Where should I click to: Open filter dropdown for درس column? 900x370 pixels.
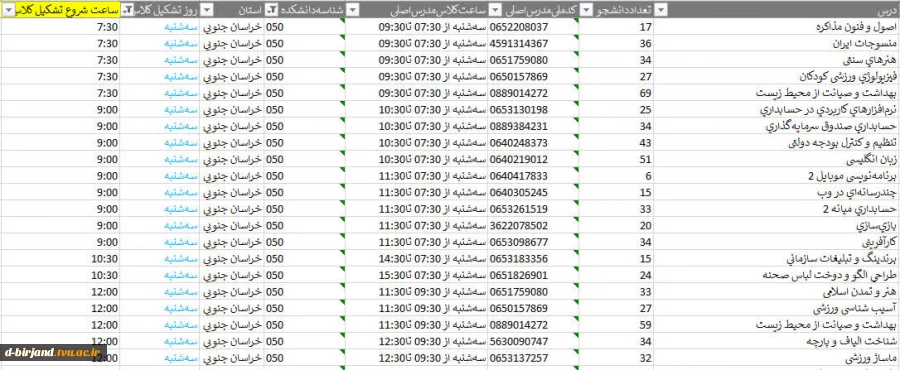tap(661, 10)
